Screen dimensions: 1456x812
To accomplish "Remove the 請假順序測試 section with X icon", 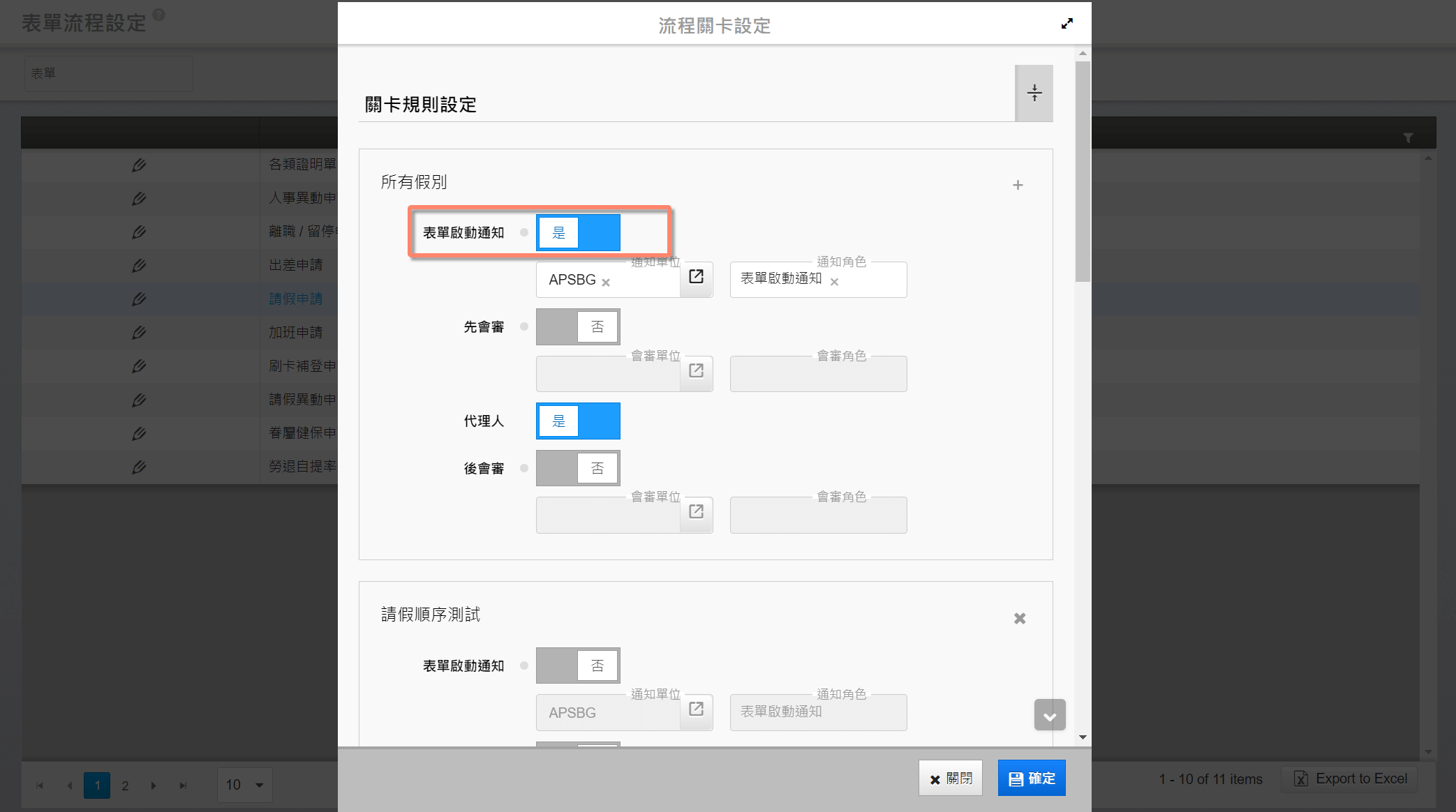I will 1019,618.
